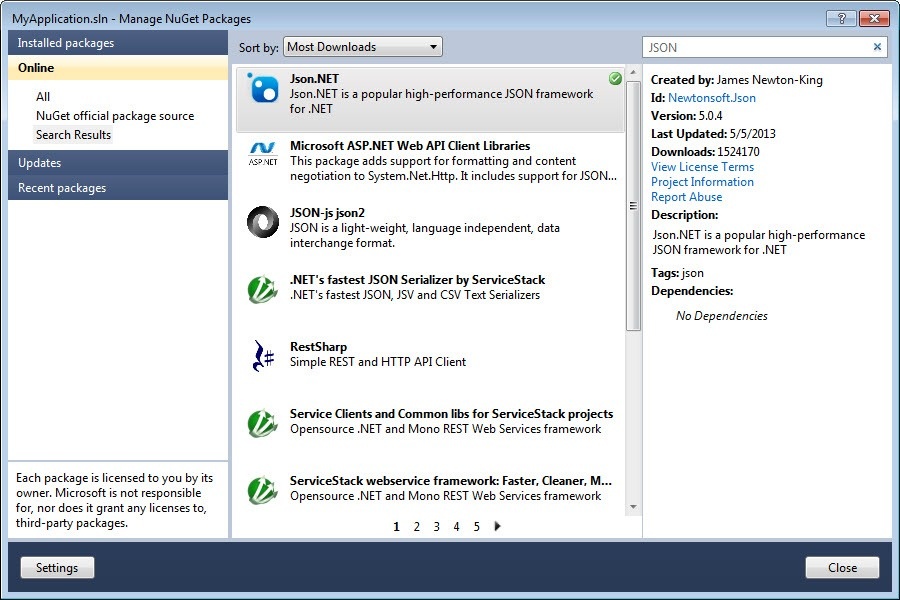900x600 pixels.
Task: Open the Sort by Most Downloads dropdown
Action: [363, 47]
